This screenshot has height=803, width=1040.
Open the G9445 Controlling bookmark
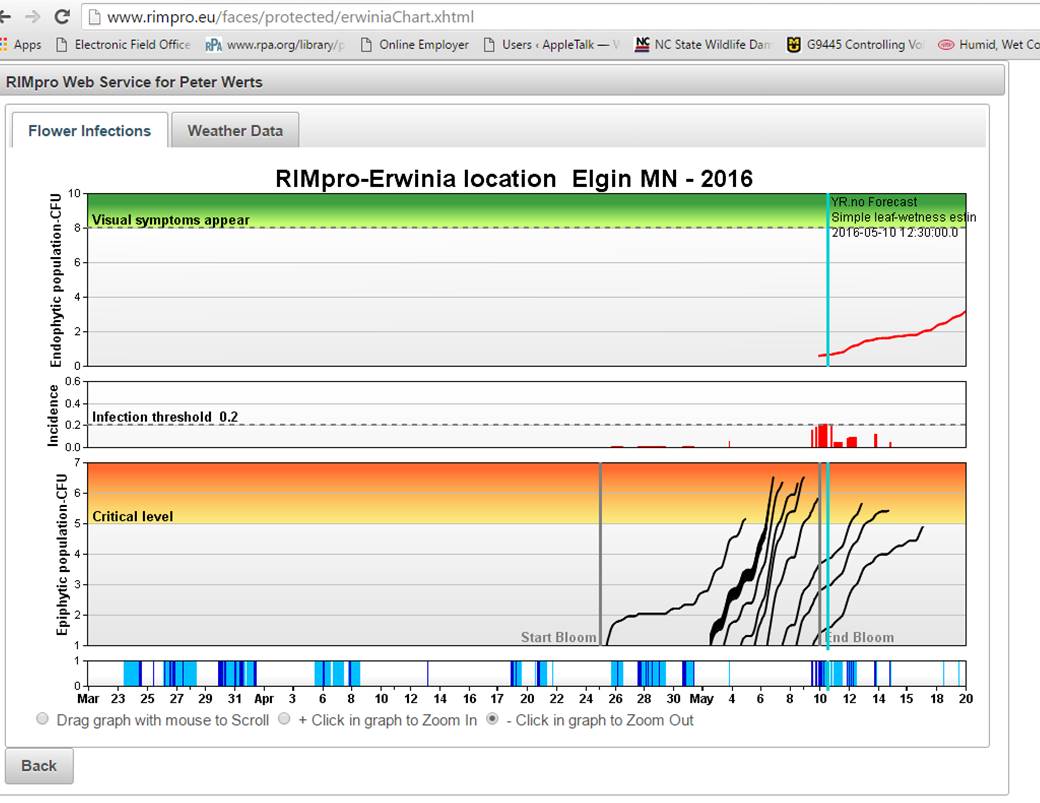[855, 45]
